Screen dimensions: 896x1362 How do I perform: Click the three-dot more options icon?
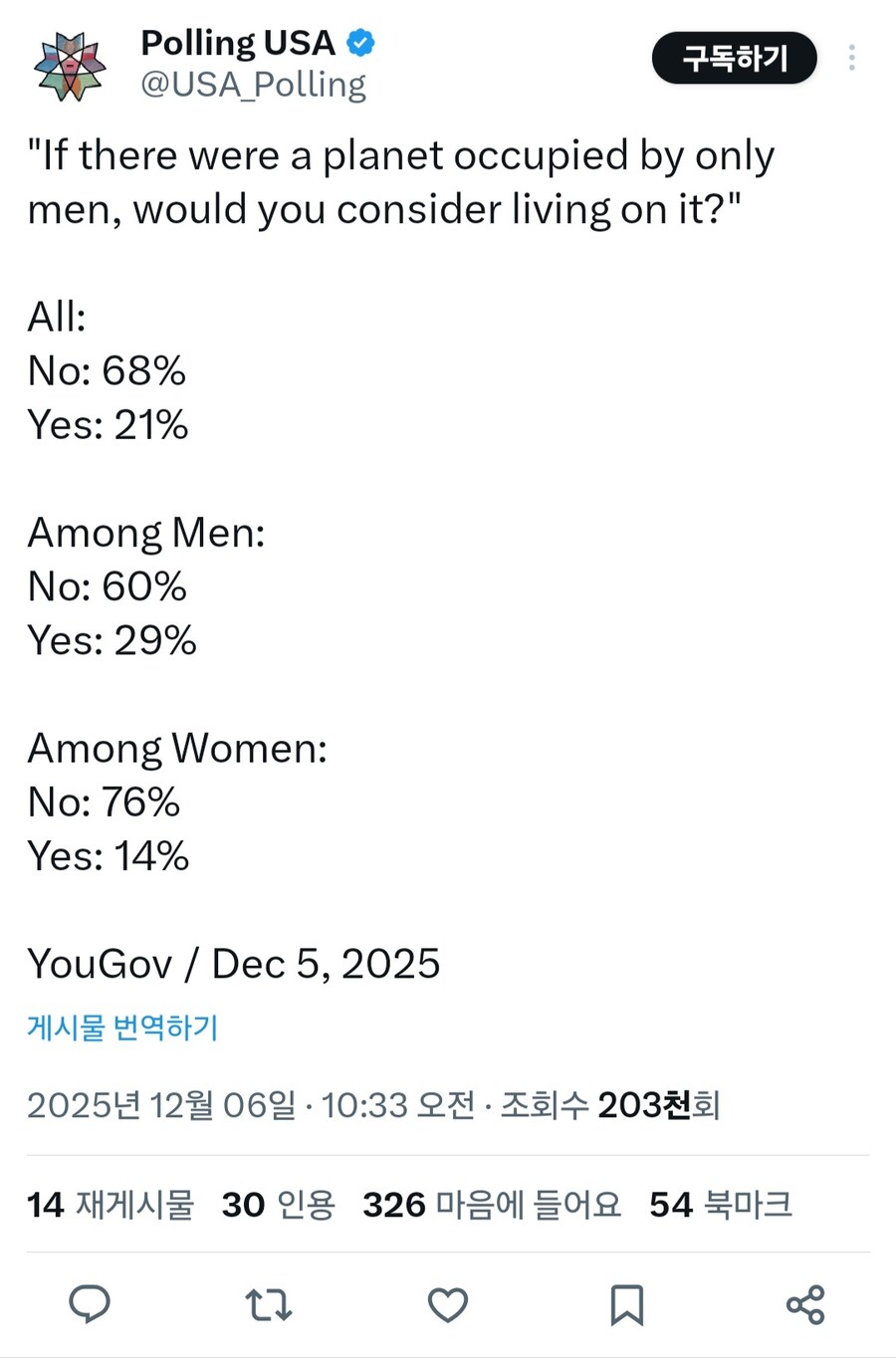[x=852, y=58]
